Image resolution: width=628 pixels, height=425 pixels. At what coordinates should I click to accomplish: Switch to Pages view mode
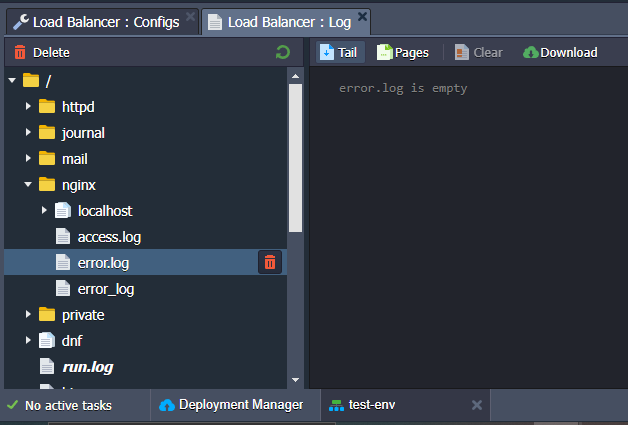coord(403,52)
